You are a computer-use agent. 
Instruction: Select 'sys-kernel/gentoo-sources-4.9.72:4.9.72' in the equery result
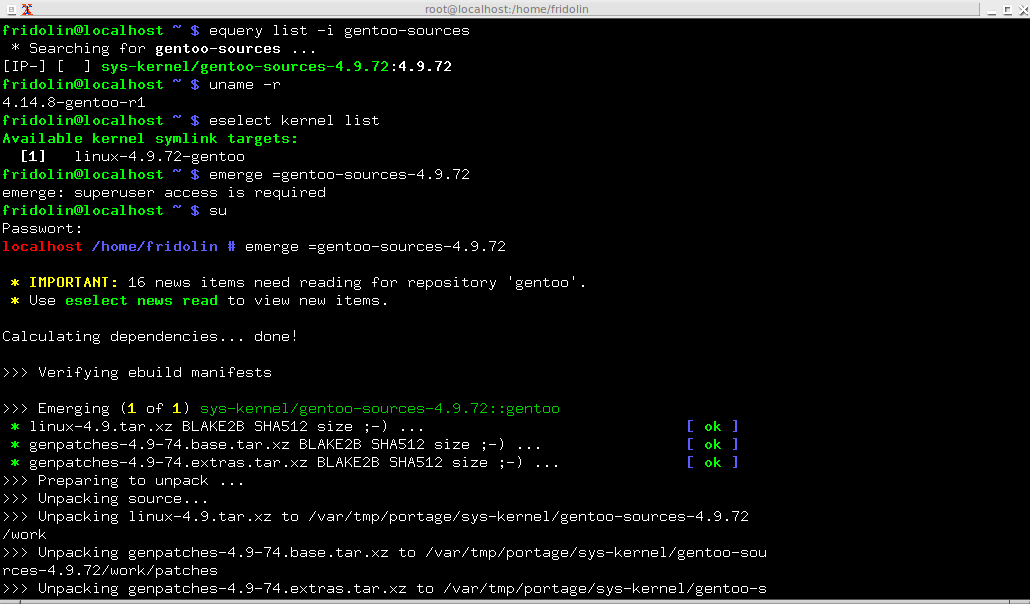[276, 66]
